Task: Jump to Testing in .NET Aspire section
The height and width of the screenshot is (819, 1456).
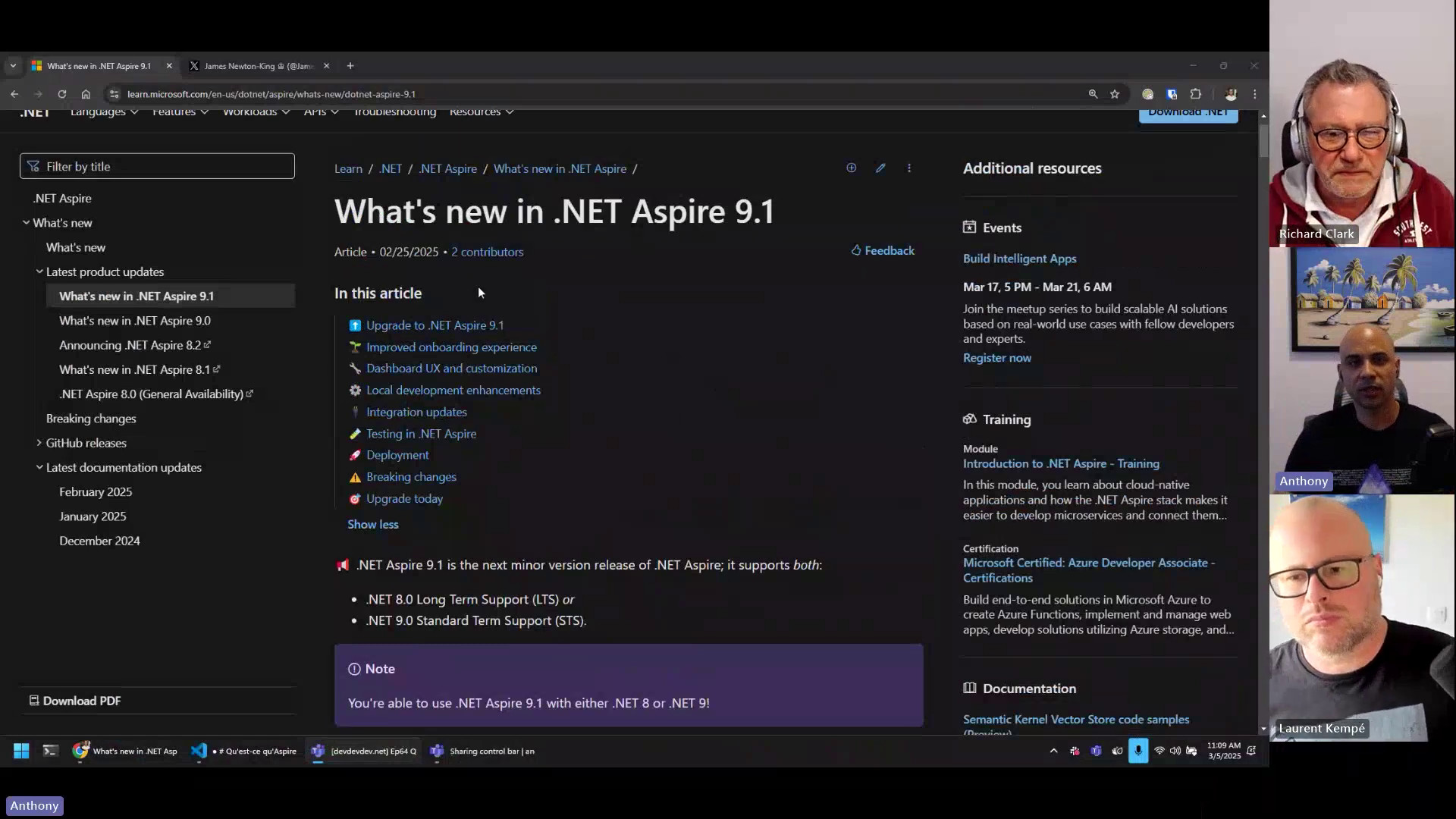Action: [x=421, y=434]
